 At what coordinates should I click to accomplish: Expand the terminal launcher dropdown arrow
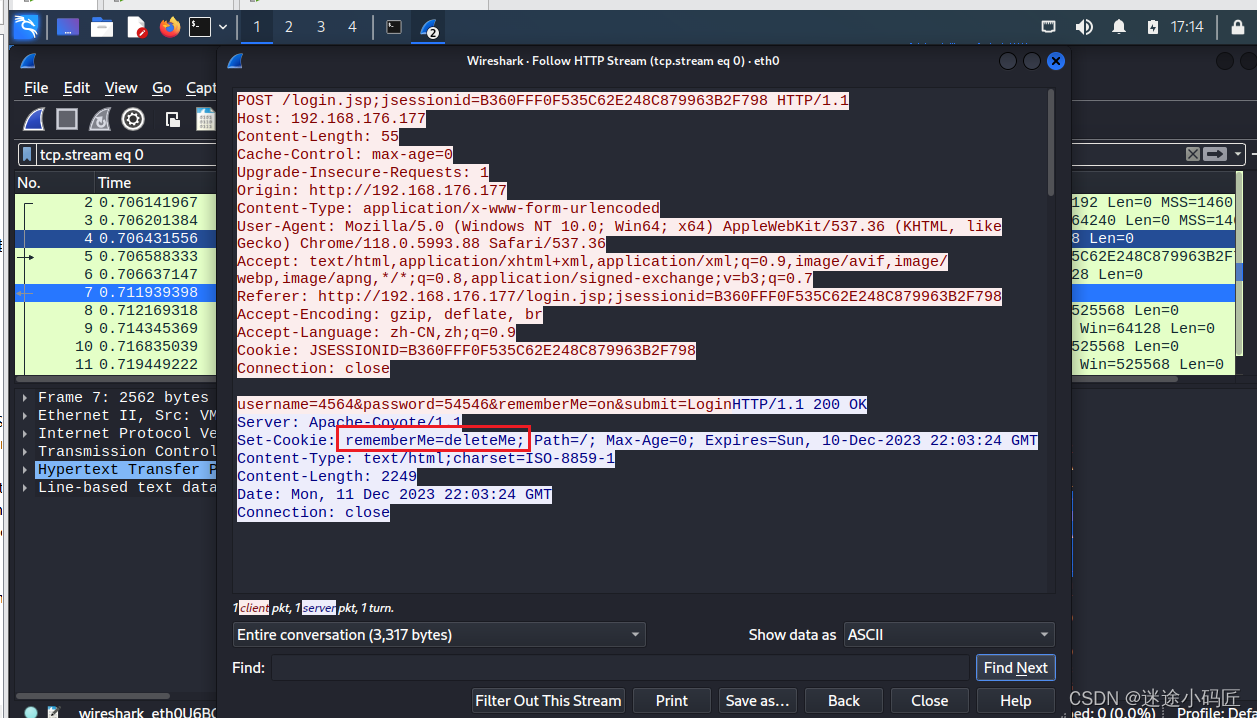pos(222,27)
